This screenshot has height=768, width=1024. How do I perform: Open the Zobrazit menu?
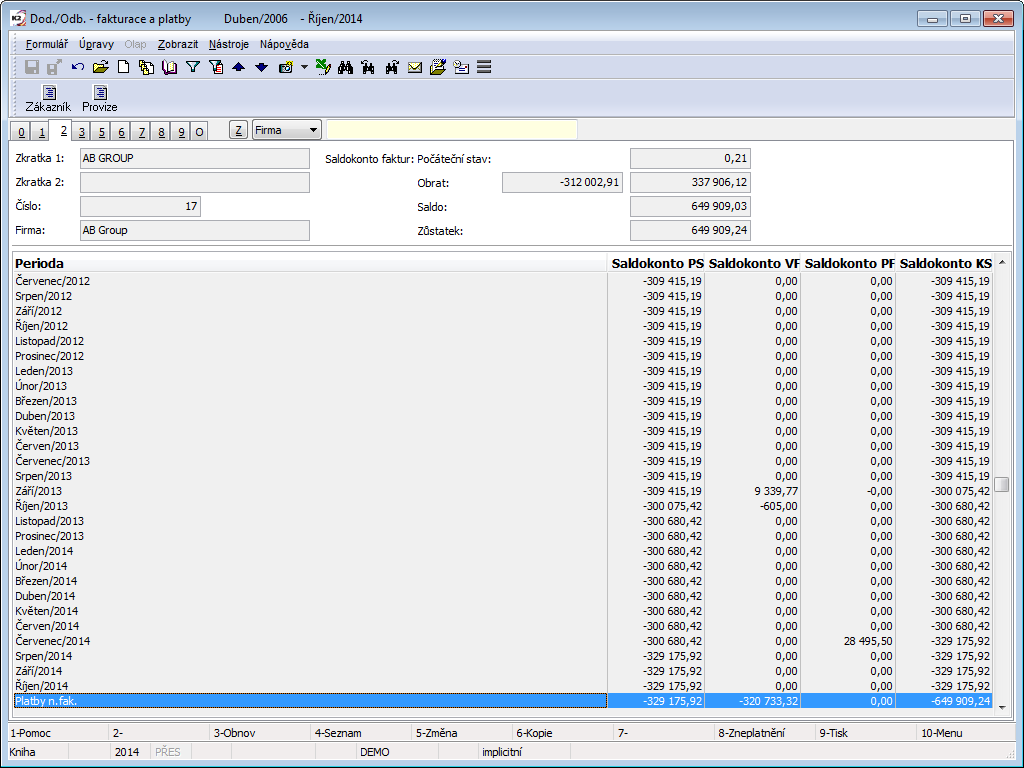[x=178, y=44]
